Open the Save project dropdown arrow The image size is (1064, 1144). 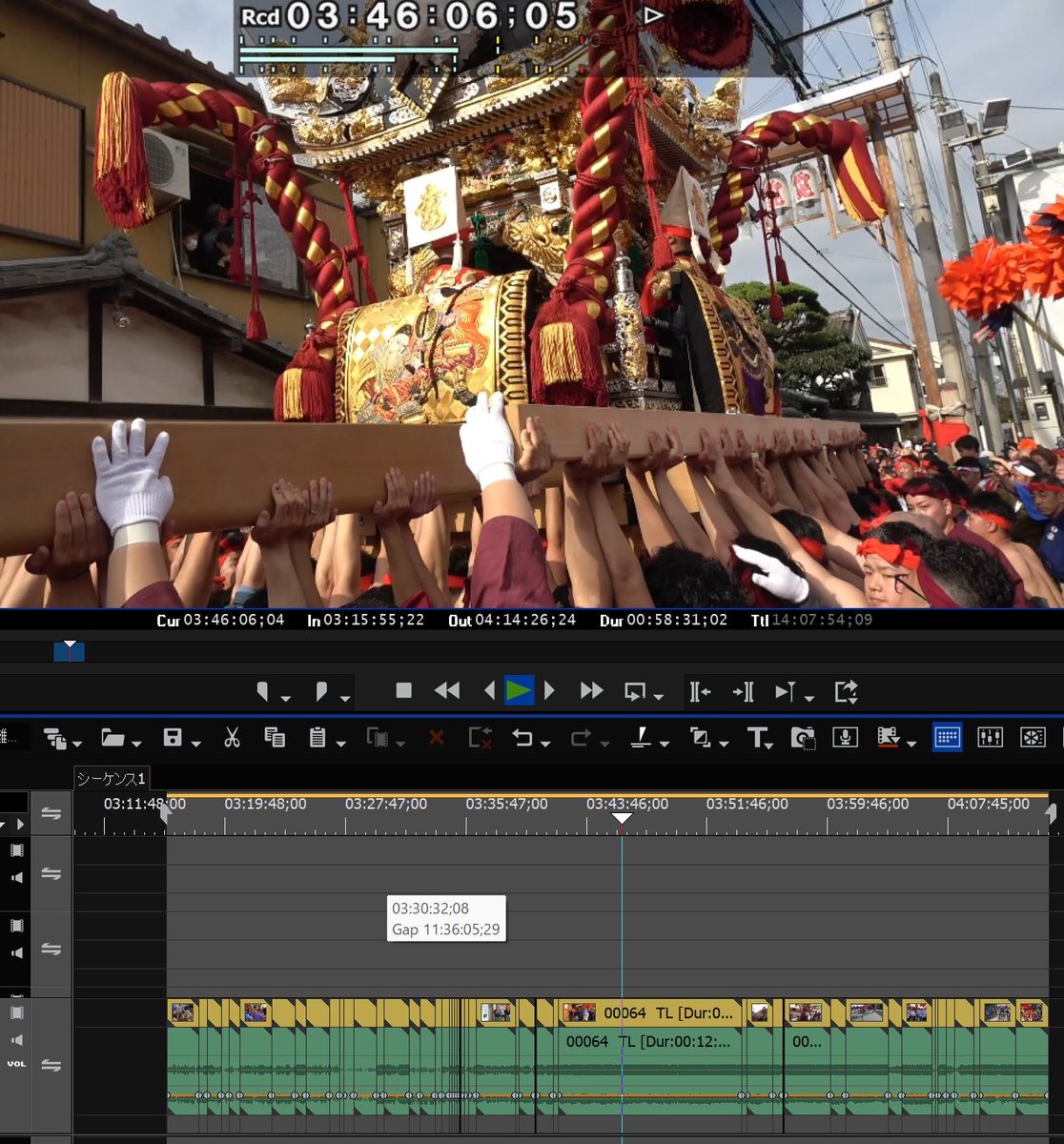[x=196, y=743]
